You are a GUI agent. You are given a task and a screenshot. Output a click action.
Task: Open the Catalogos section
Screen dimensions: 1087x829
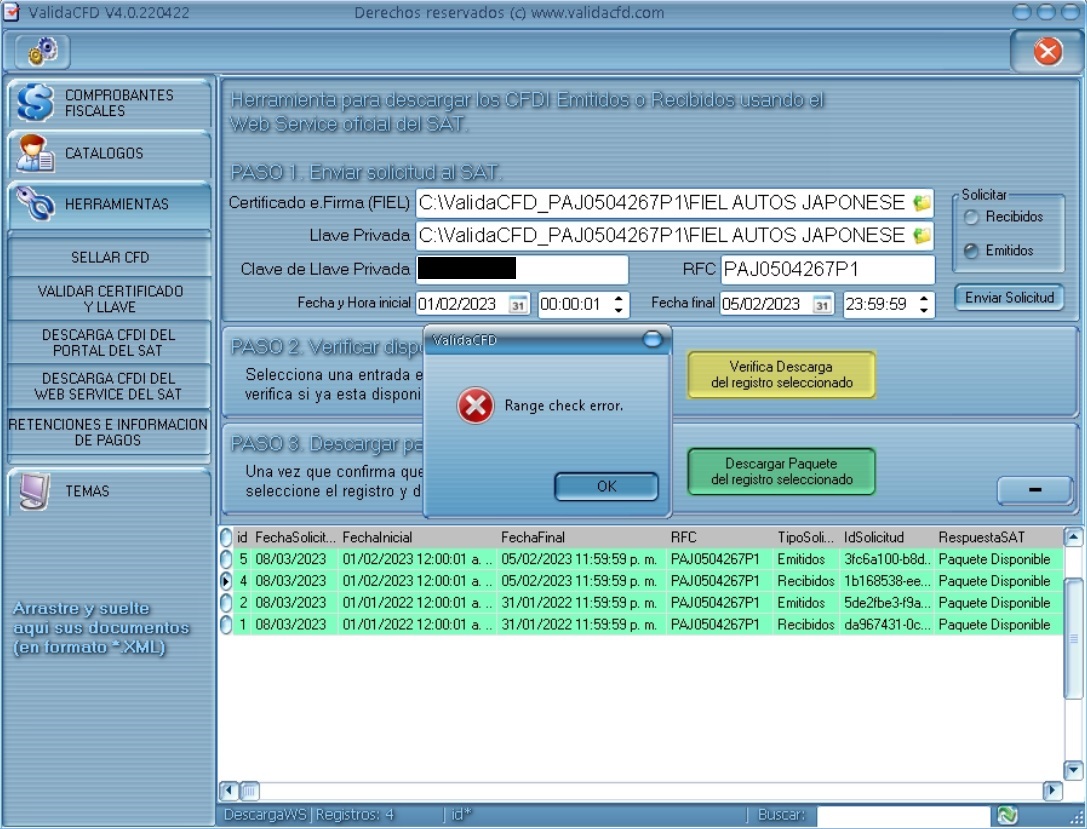click(x=110, y=153)
